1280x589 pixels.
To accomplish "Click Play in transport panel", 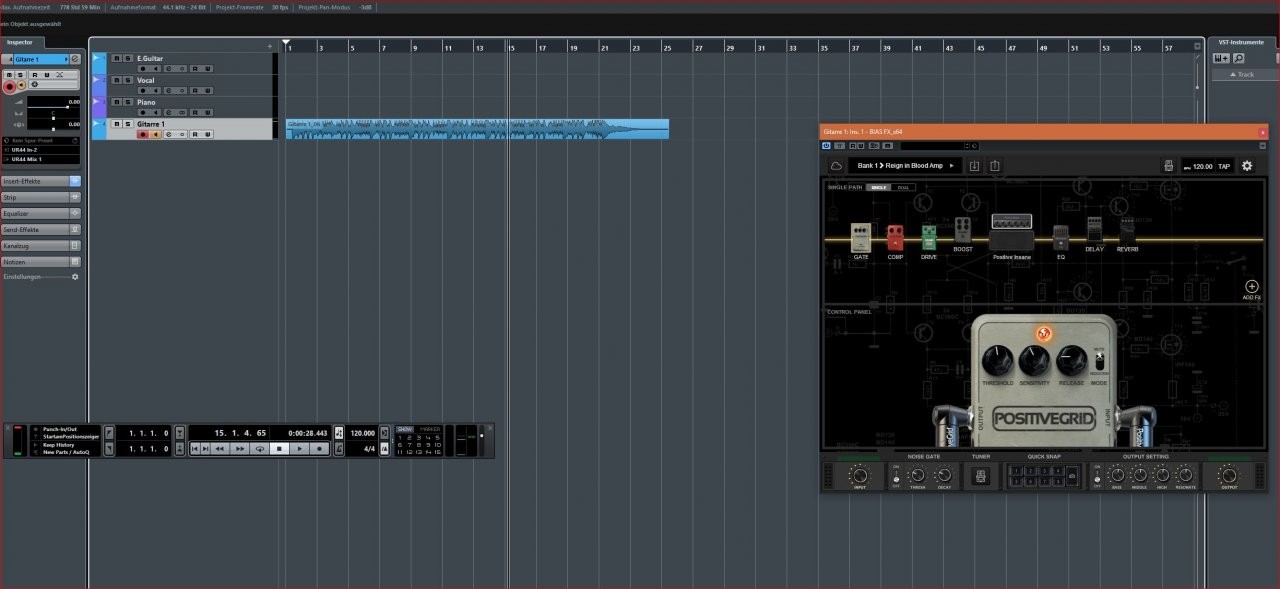I will point(299,448).
